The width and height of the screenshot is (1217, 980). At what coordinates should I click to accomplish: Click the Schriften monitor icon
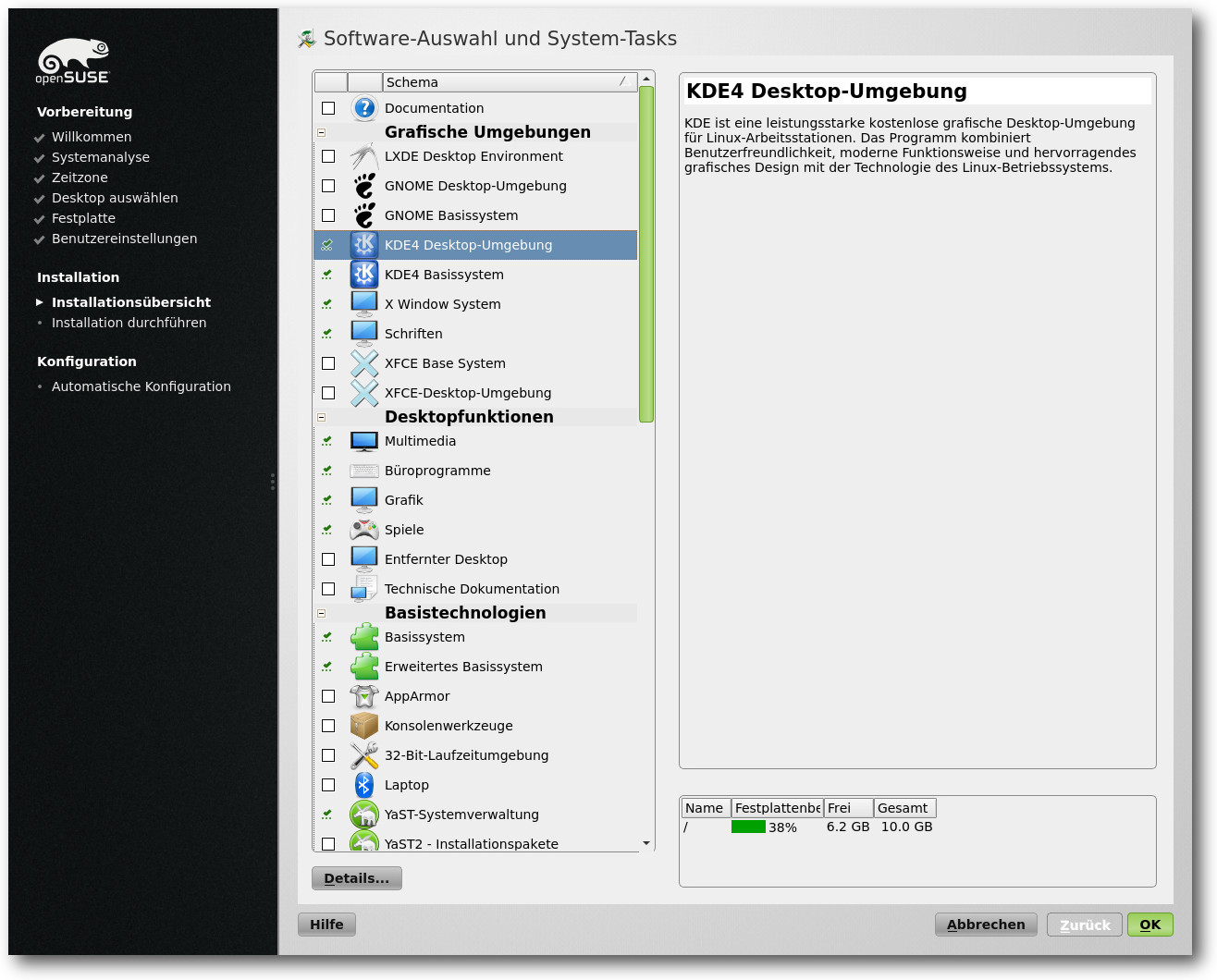click(x=364, y=334)
